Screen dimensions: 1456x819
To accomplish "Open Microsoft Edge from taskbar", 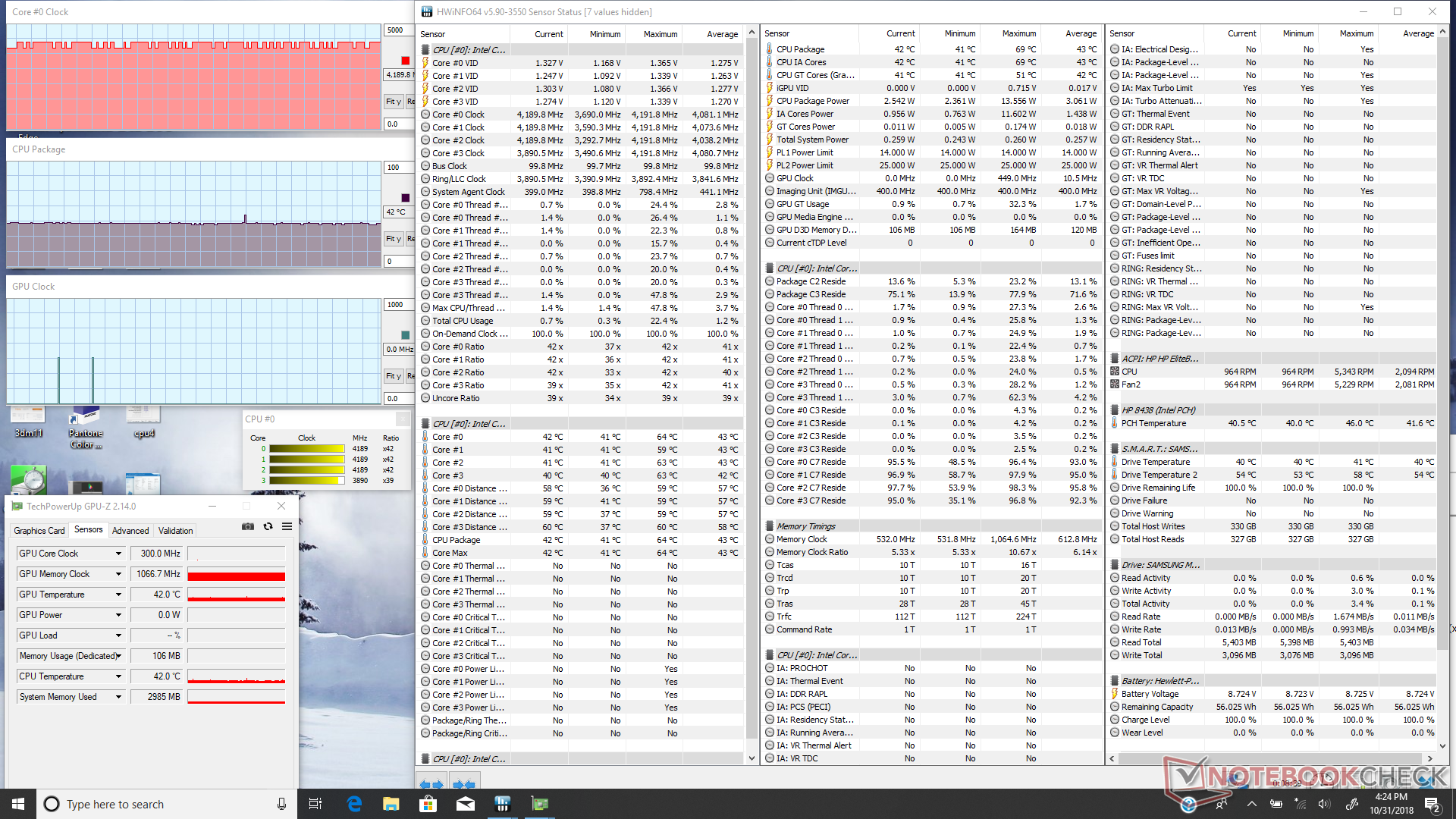I will click(354, 804).
